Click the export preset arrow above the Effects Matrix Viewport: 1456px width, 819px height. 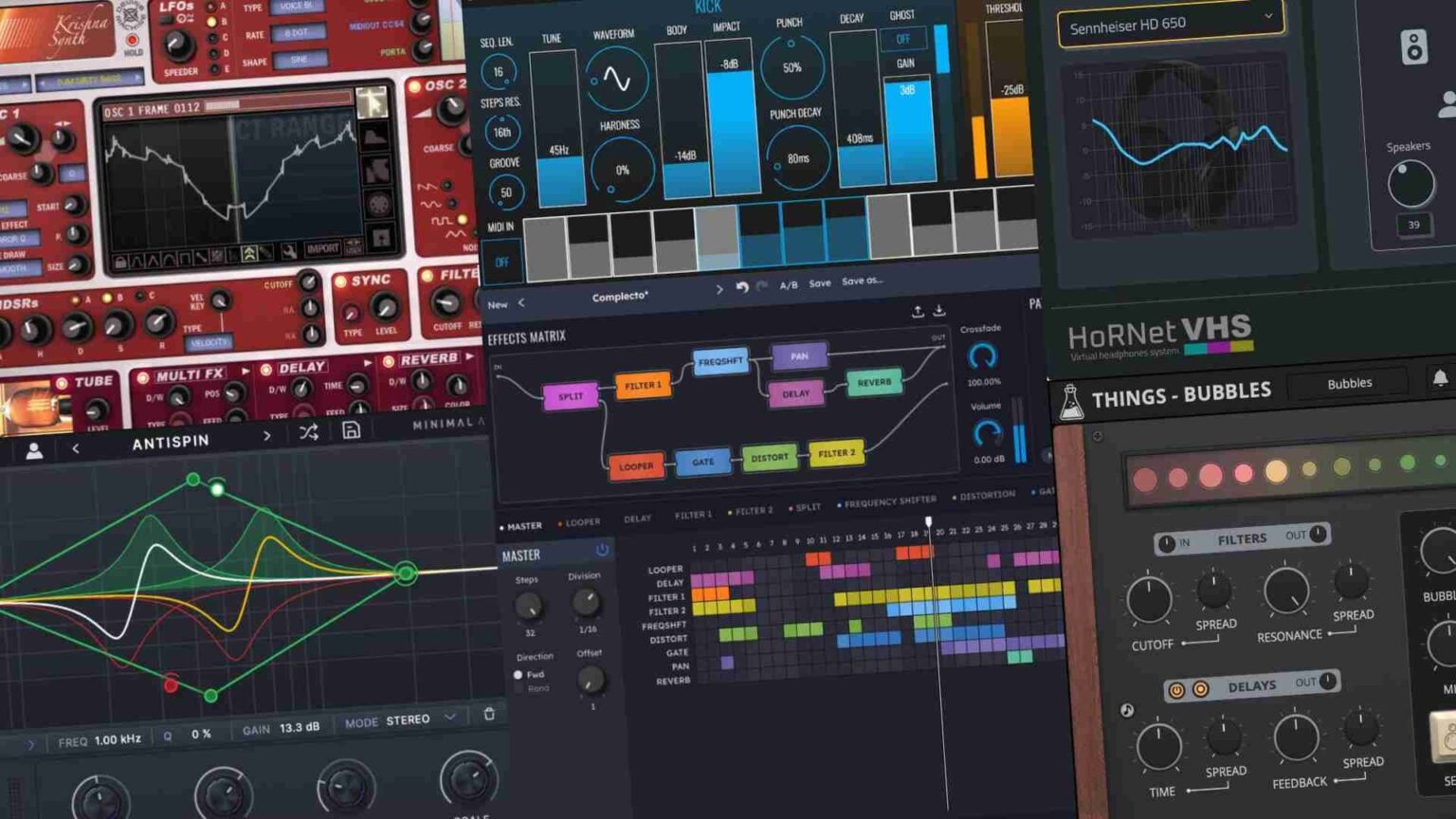(918, 312)
